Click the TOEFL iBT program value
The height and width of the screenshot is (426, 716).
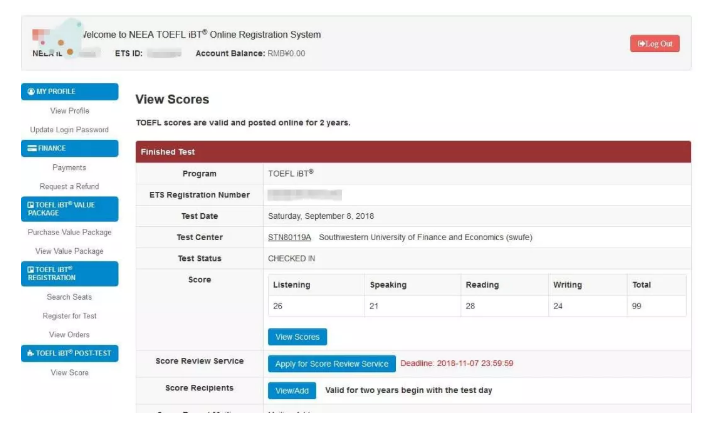click(291, 174)
